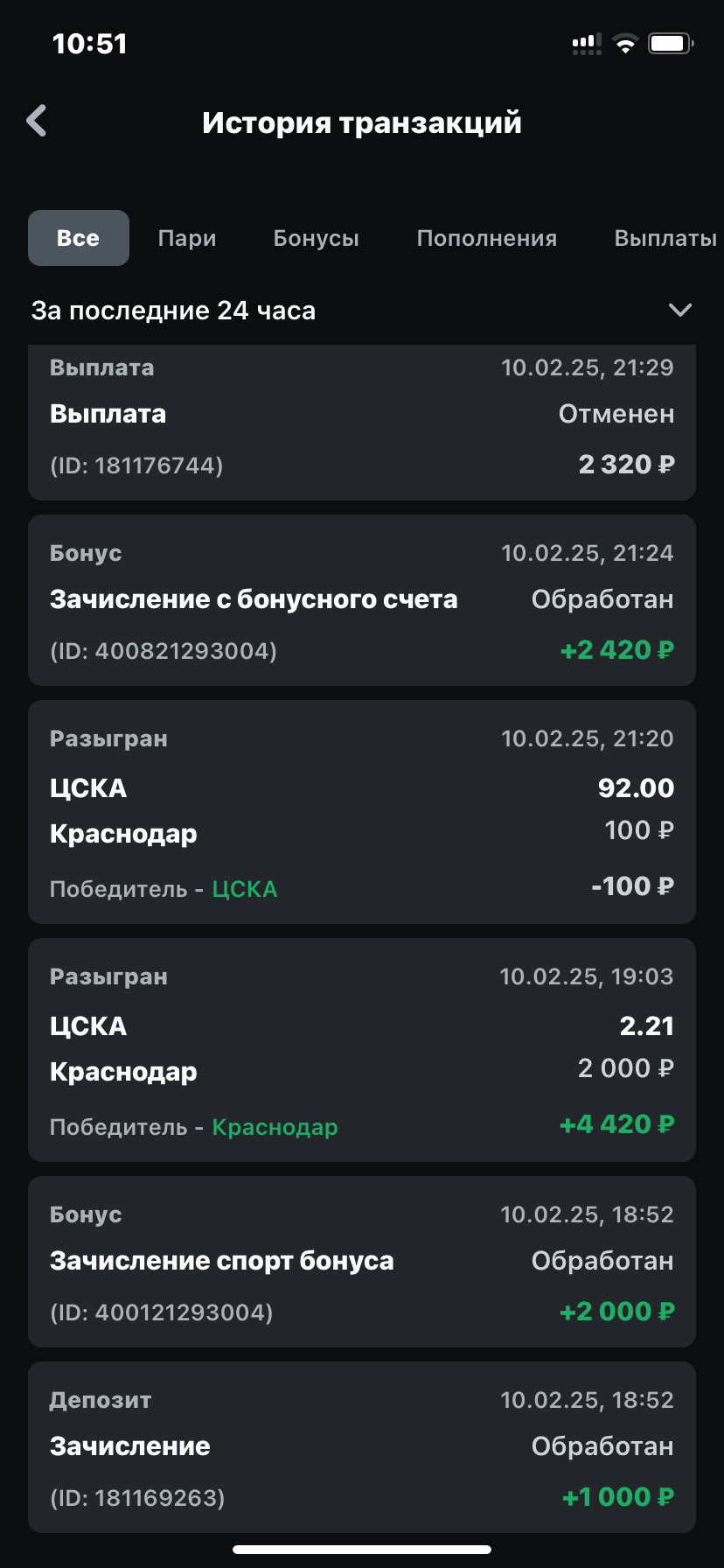Screen dimensions: 724x1568
Task: Switch to the 'Пари' tab
Action: point(187,238)
